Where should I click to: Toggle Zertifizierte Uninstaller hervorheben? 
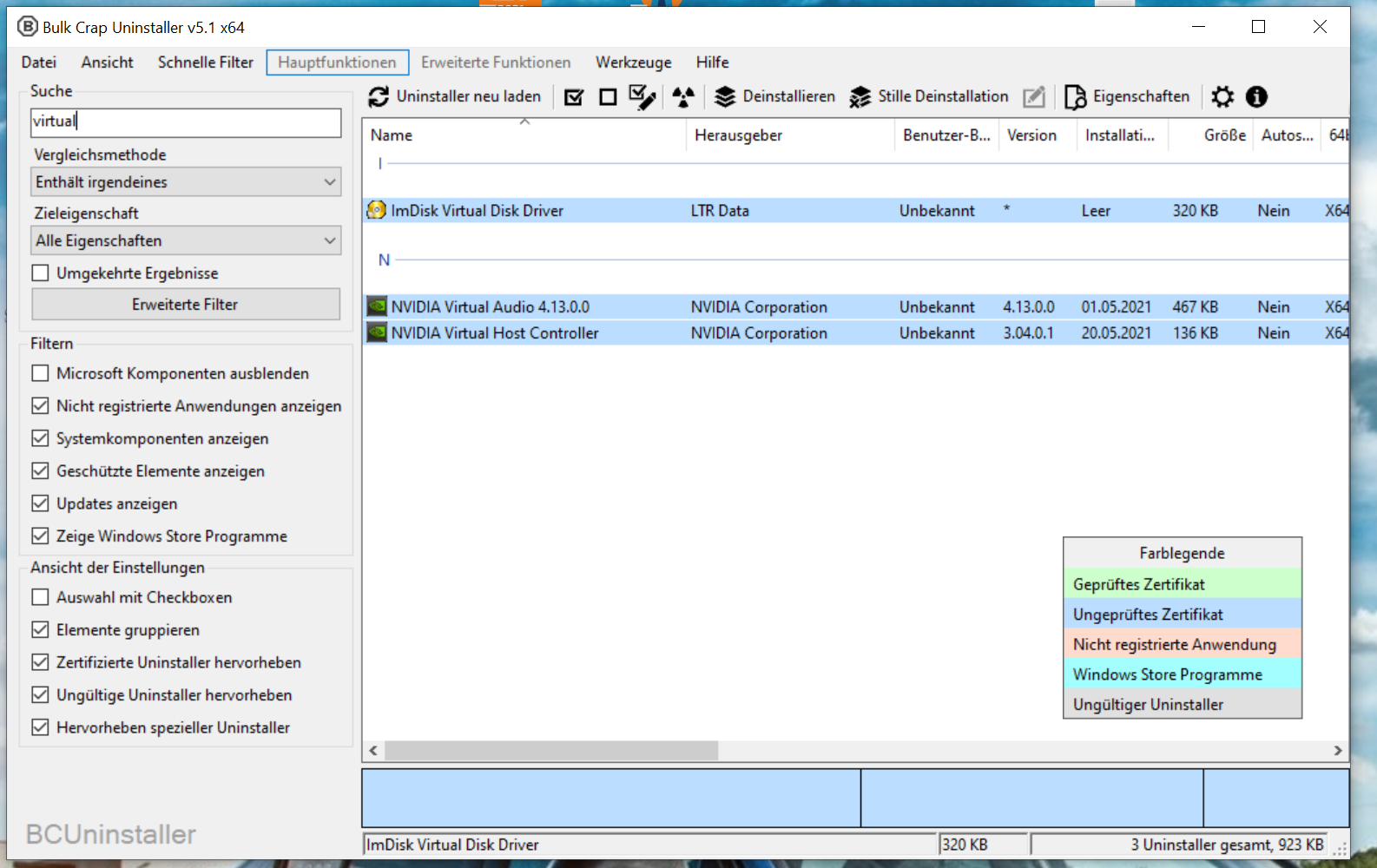pos(40,662)
